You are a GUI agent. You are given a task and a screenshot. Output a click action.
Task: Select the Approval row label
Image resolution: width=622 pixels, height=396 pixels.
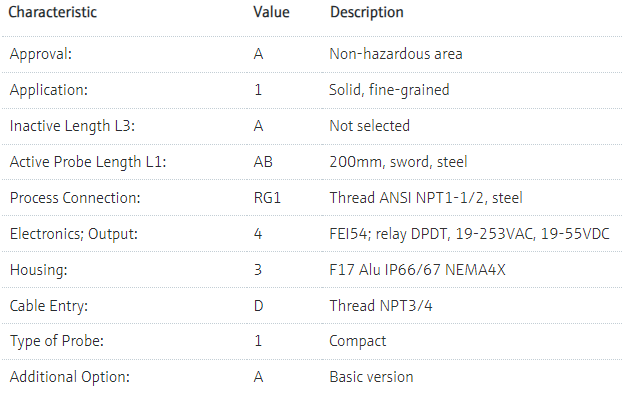[40, 54]
